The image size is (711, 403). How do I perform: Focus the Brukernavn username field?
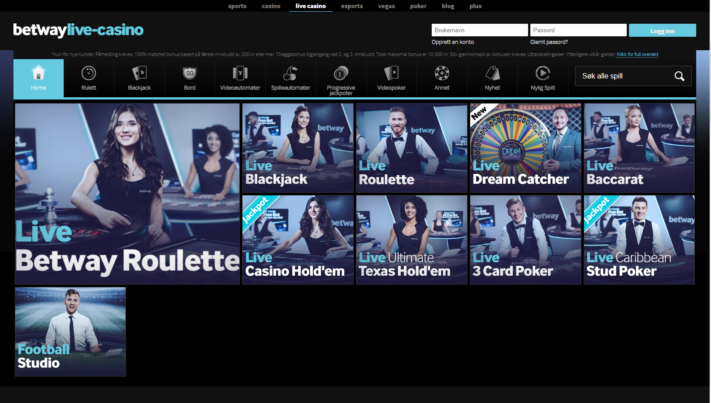click(x=480, y=30)
